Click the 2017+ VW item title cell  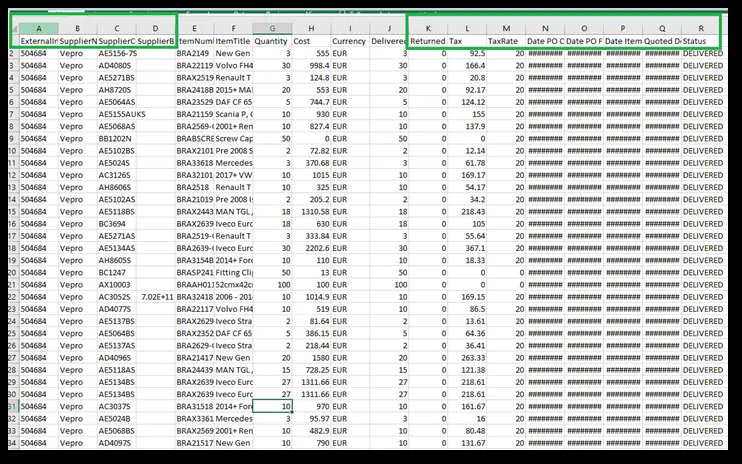(x=233, y=175)
